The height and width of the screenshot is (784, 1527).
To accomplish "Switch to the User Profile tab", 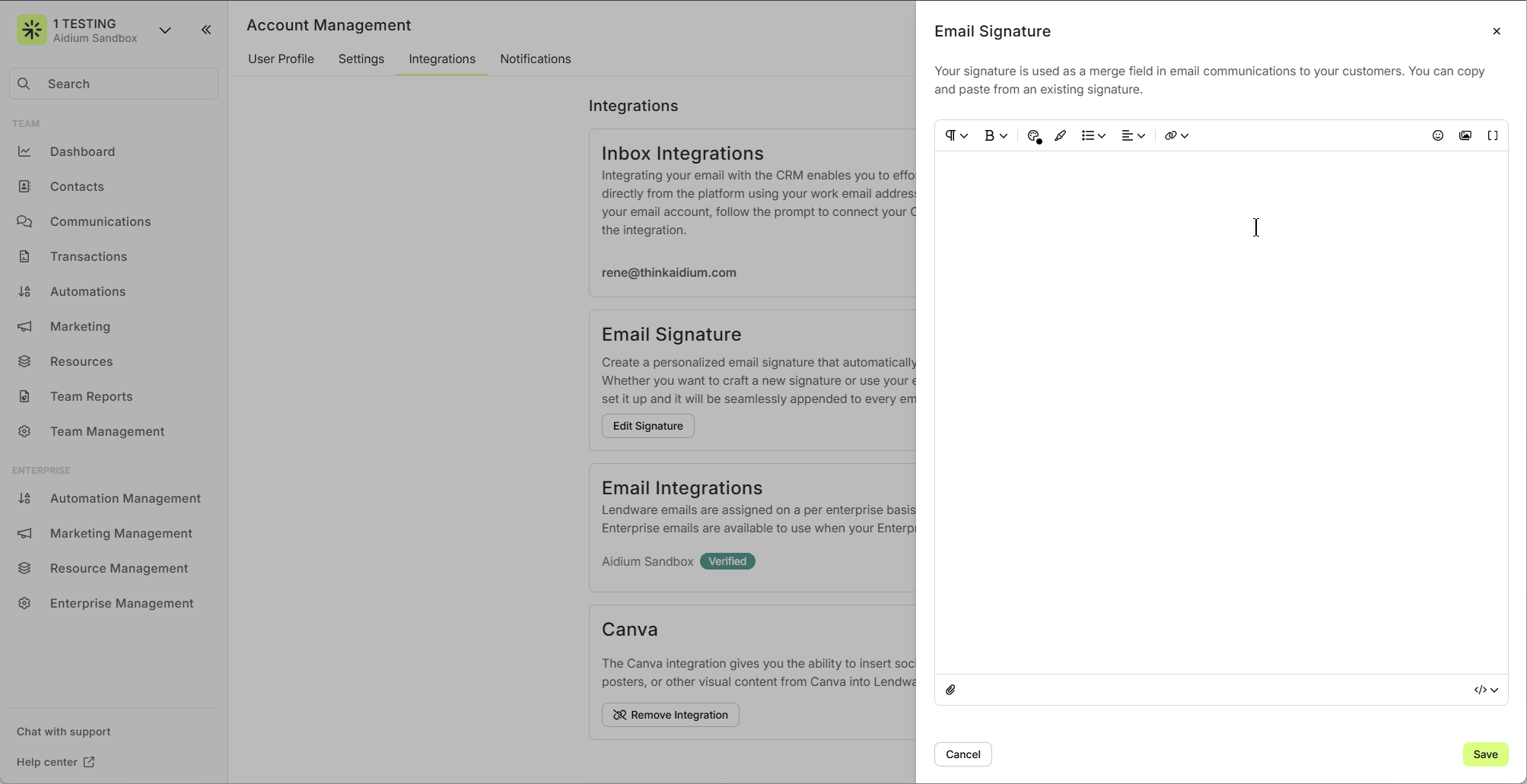I will tap(281, 59).
